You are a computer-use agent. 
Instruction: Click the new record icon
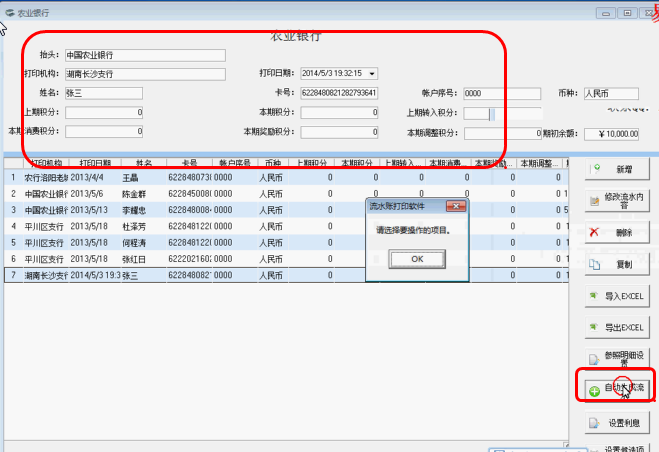coord(596,169)
